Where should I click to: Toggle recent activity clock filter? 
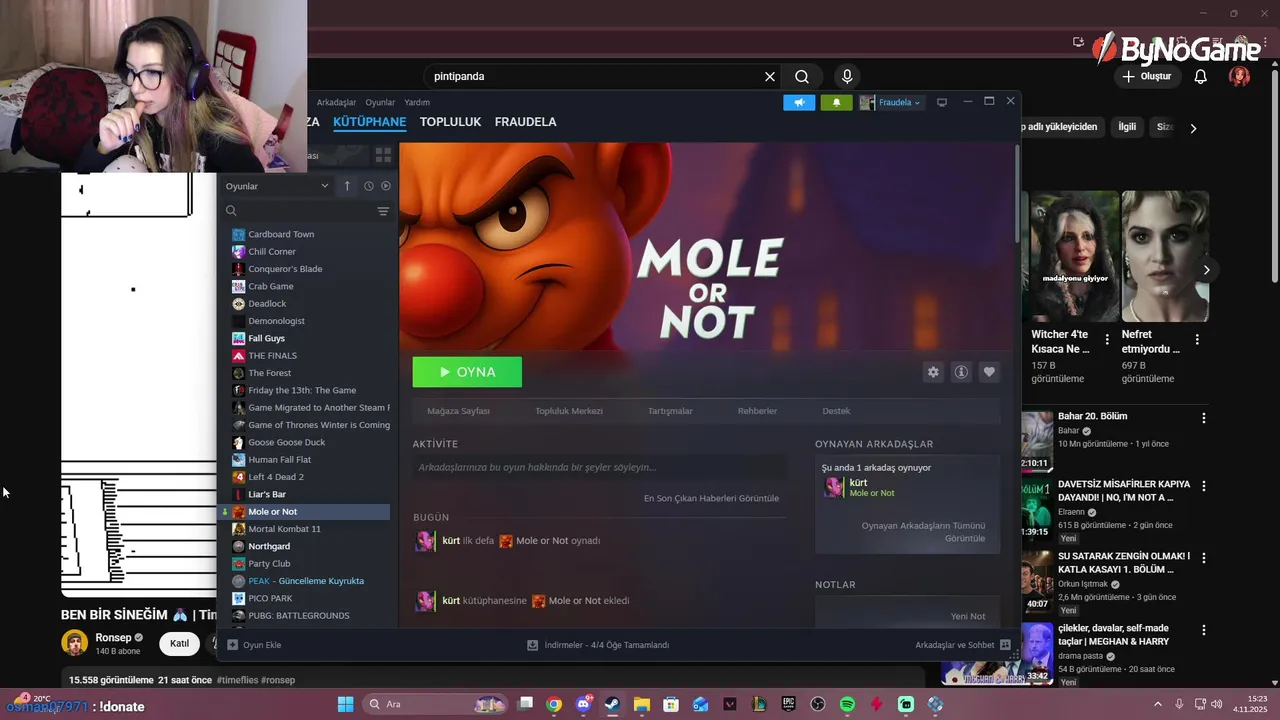(368, 186)
